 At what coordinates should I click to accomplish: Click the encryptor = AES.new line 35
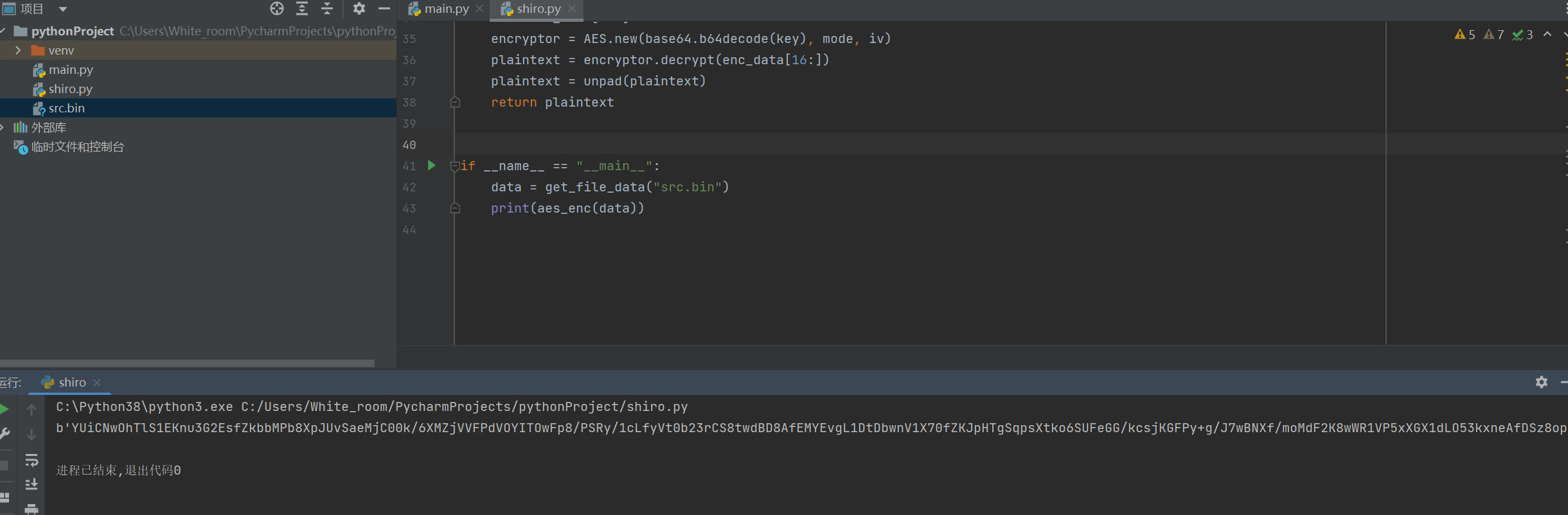(691, 39)
